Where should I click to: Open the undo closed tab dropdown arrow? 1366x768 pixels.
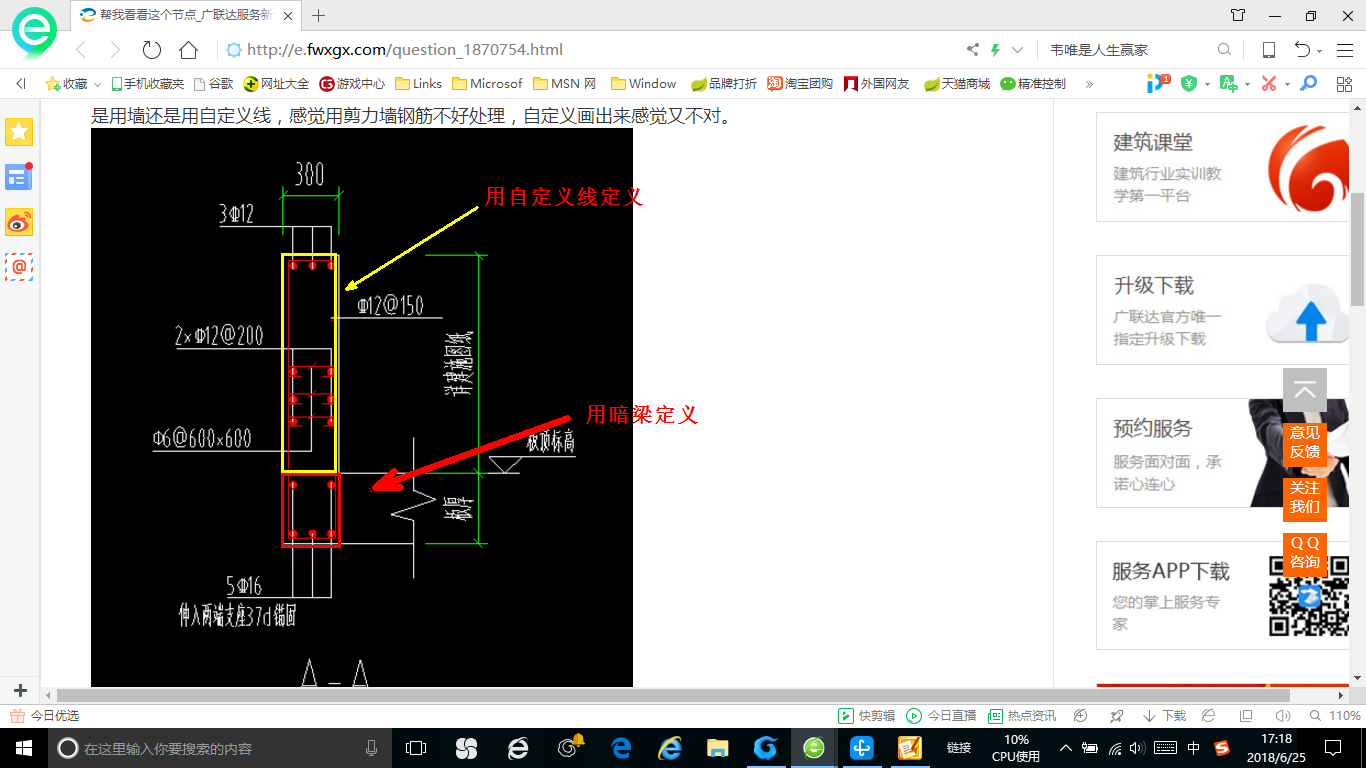pyautogui.click(x=1319, y=51)
